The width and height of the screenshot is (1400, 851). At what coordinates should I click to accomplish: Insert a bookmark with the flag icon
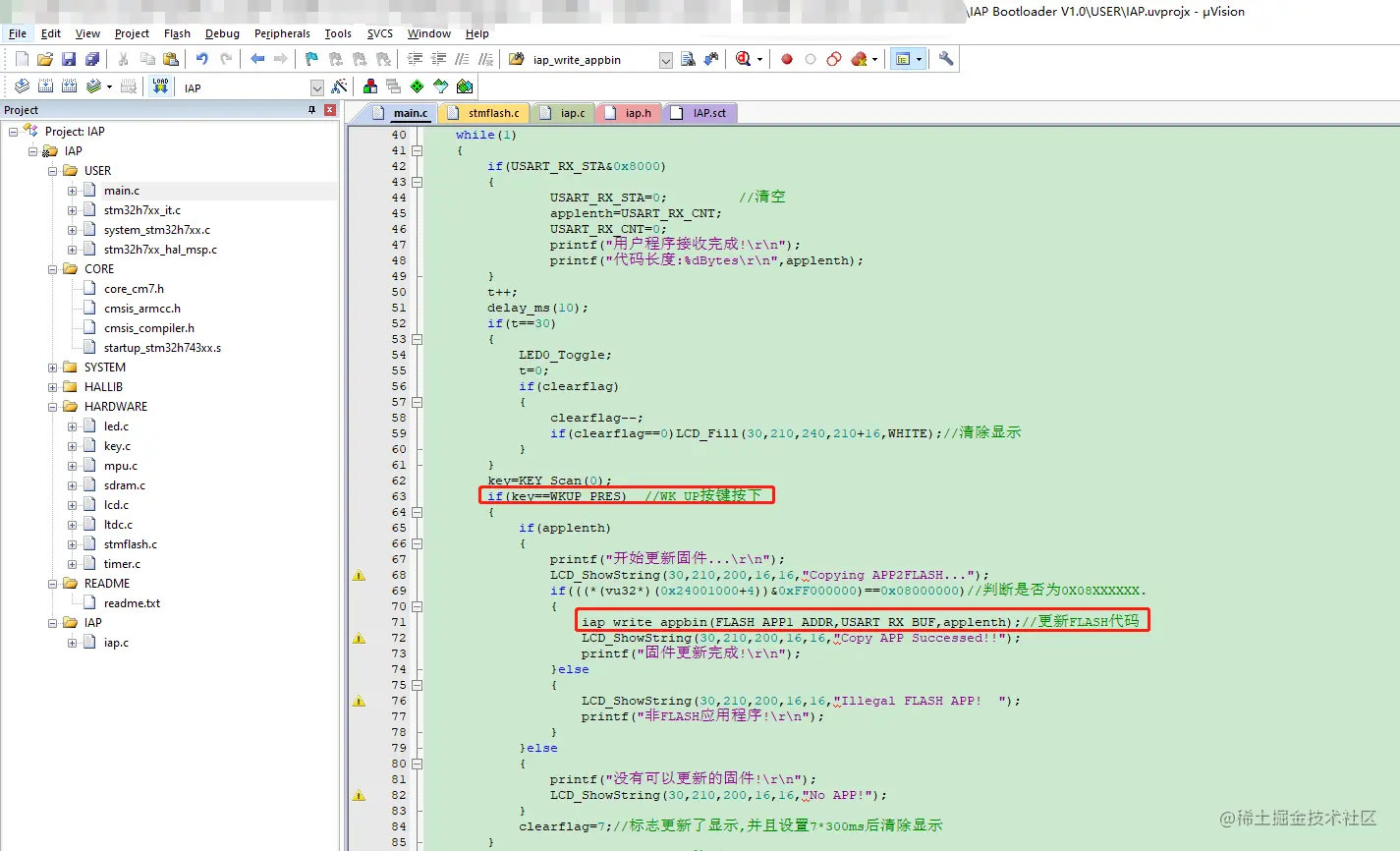311,59
